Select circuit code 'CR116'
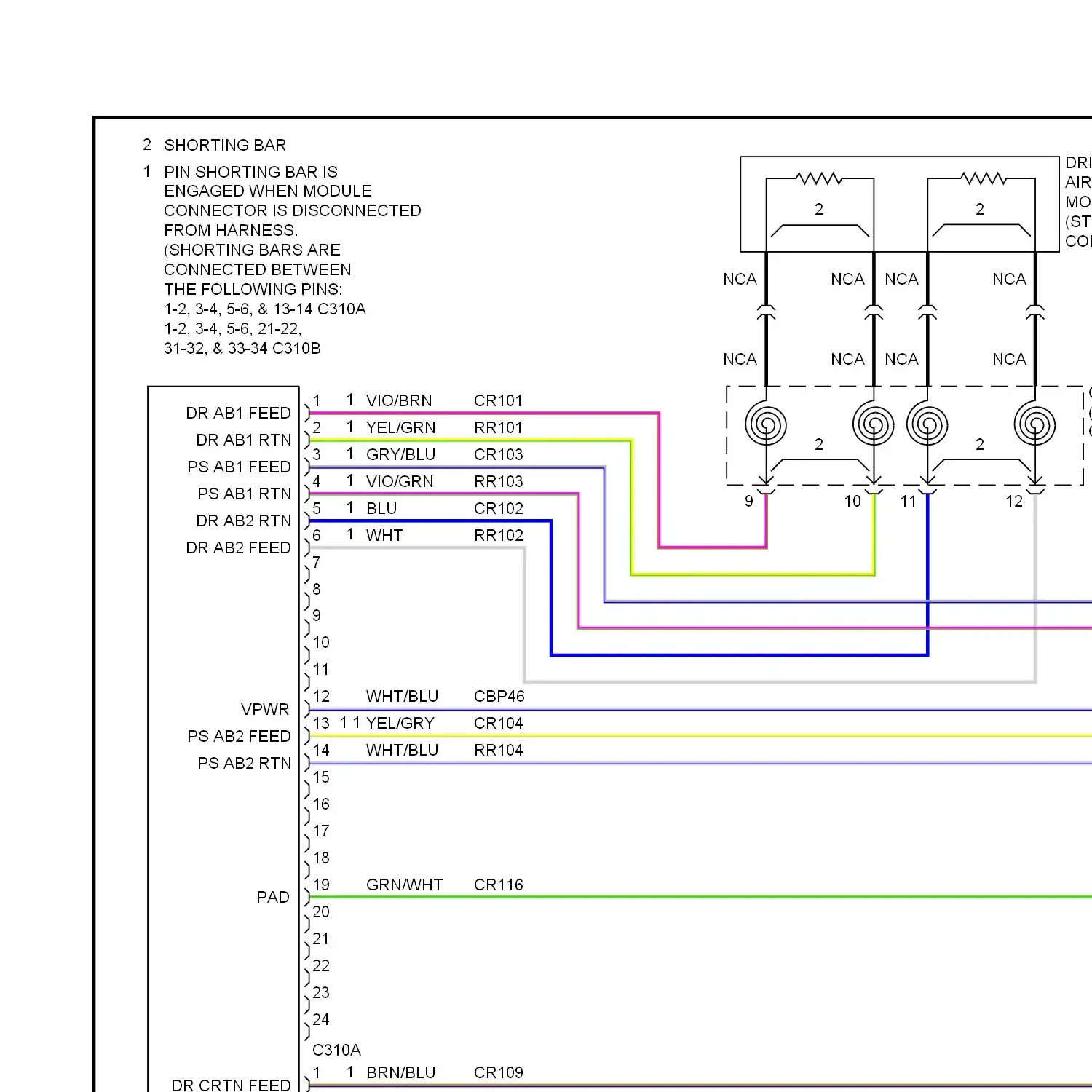This screenshot has width=1092, height=1092. tap(498, 885)
